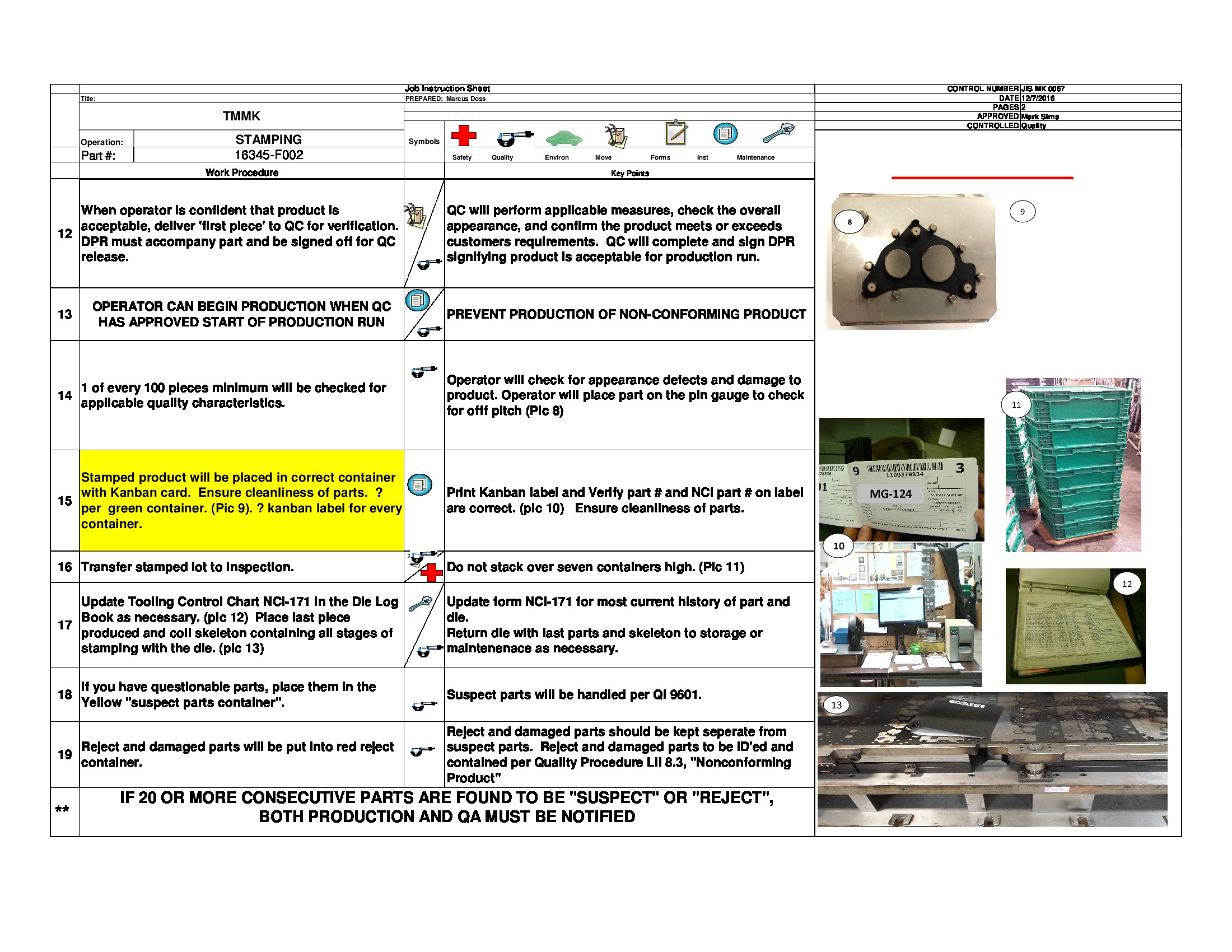Click the micrometer Quality symbol
The width and height of the screenshot is (1232, 952).
pyautogui.click(x=514, y=137)
